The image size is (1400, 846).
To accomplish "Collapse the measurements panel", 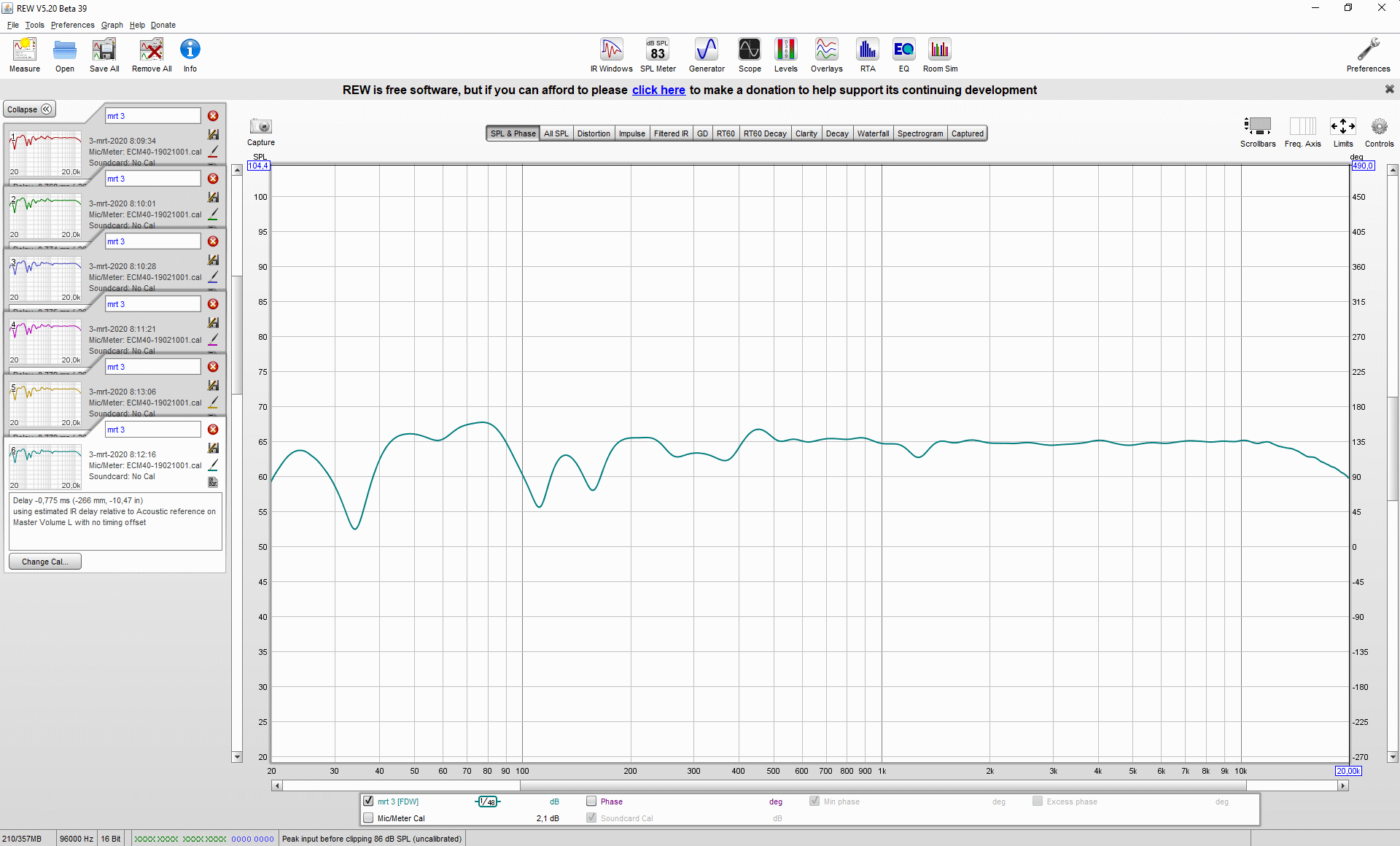I will pos(29,109).
